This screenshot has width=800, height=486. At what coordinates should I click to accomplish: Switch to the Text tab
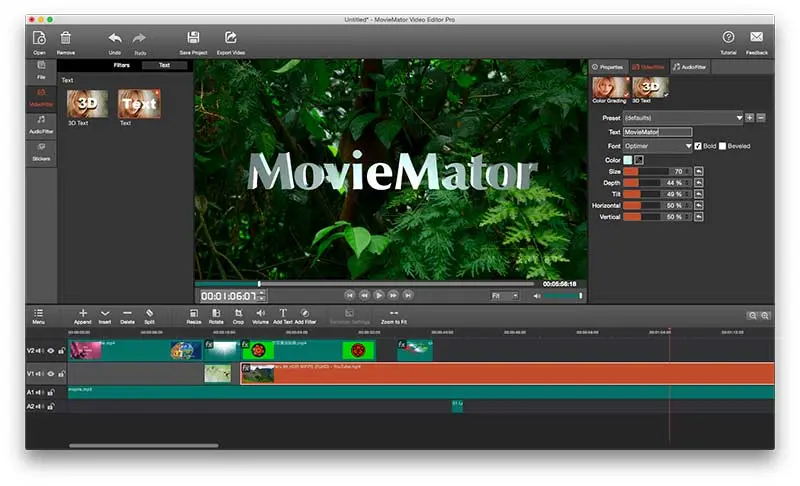(x=164, y=65)
